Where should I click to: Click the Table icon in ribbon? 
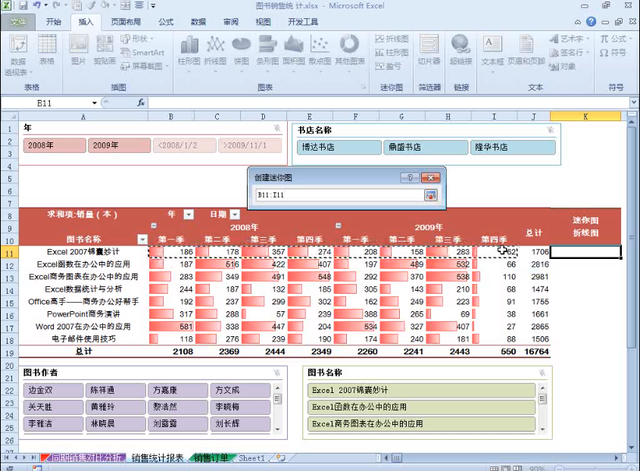click(x=47, y=49)
